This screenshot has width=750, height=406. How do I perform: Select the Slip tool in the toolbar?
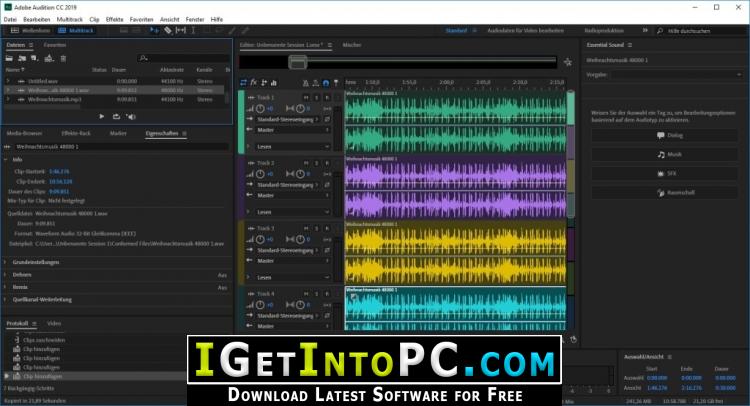click(181, 30)
